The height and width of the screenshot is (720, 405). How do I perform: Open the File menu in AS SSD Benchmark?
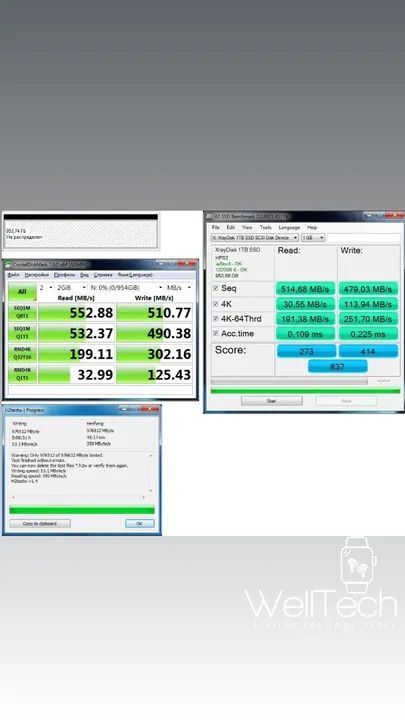coord(215,227)
